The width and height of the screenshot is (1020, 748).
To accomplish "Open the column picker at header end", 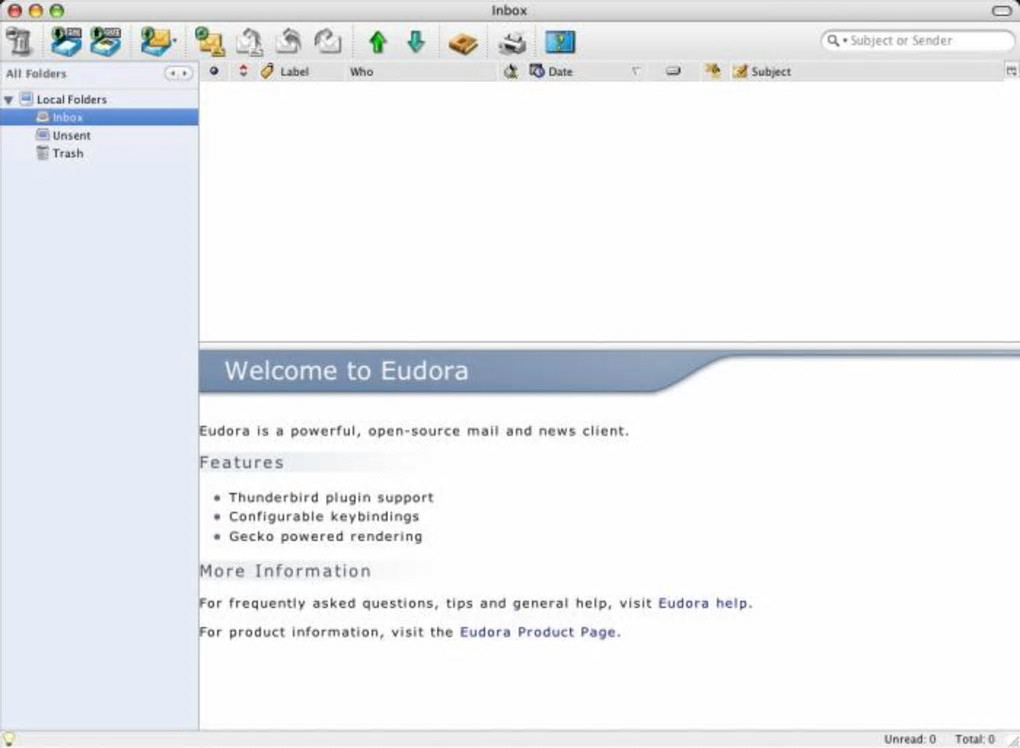I will pyautogui.click(x=1012, y=72).
